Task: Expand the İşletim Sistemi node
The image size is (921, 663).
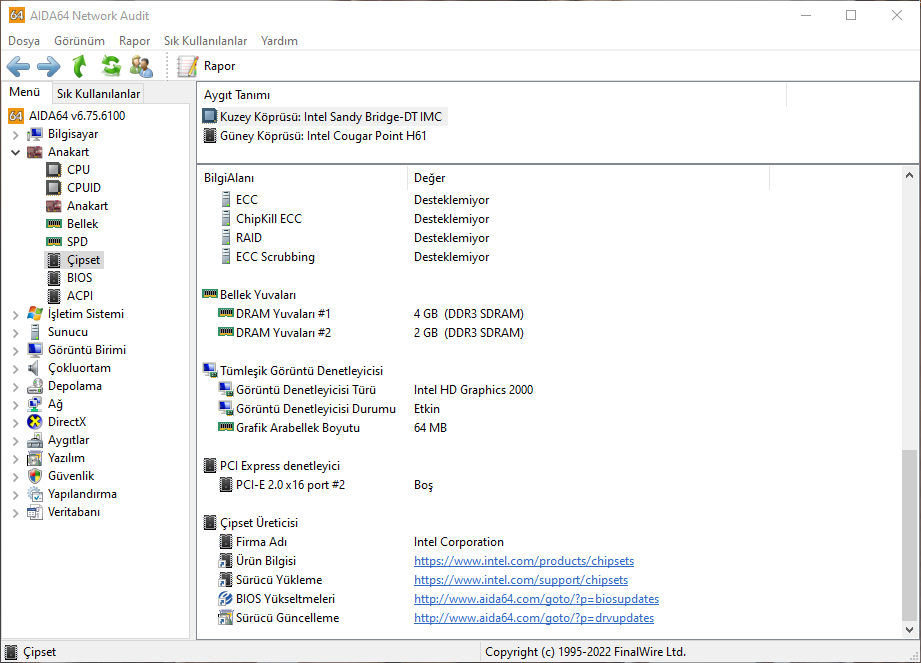Action: tap(16, 315)
